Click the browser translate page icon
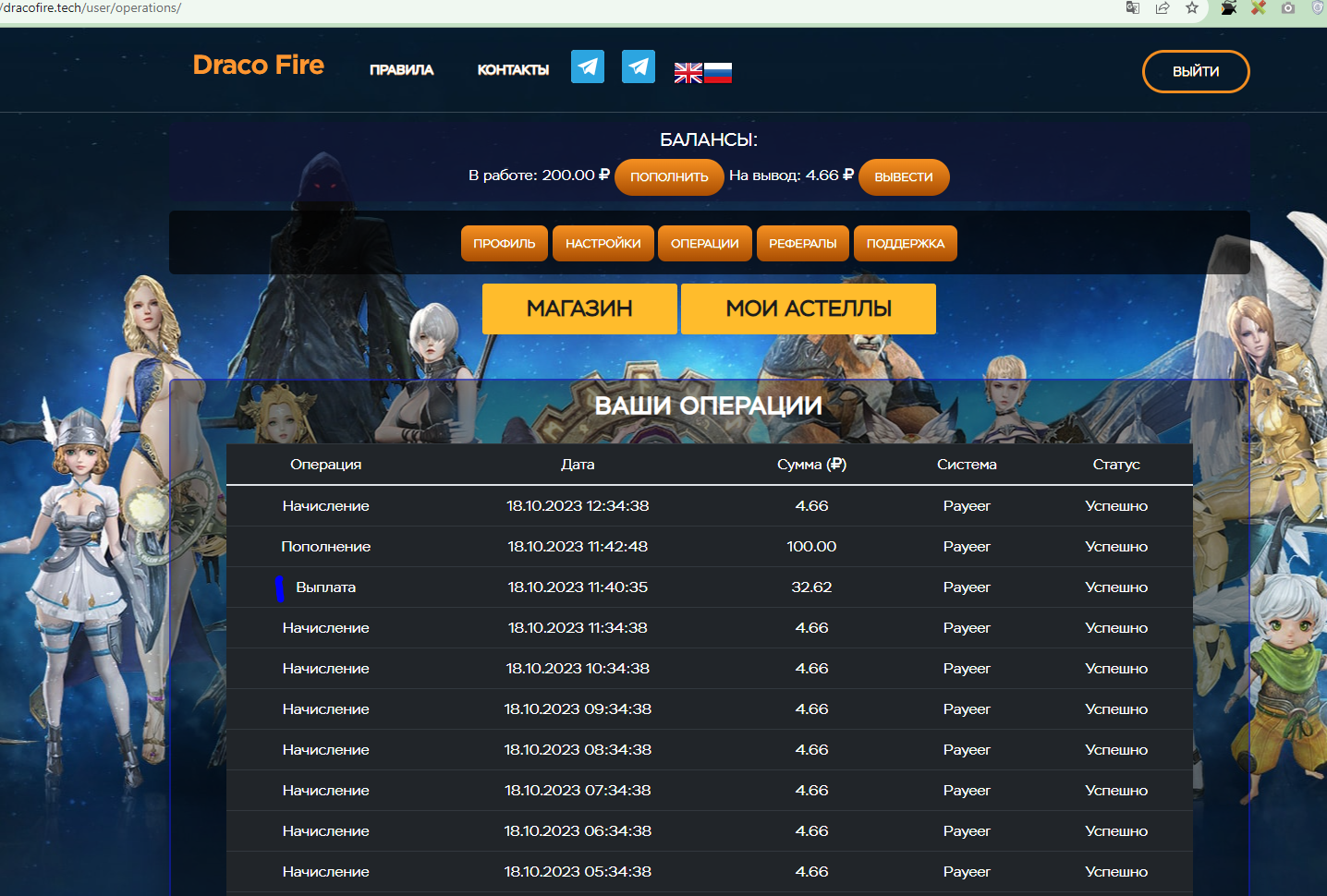Viewport: 1327px width, 896px height. 1133,7
